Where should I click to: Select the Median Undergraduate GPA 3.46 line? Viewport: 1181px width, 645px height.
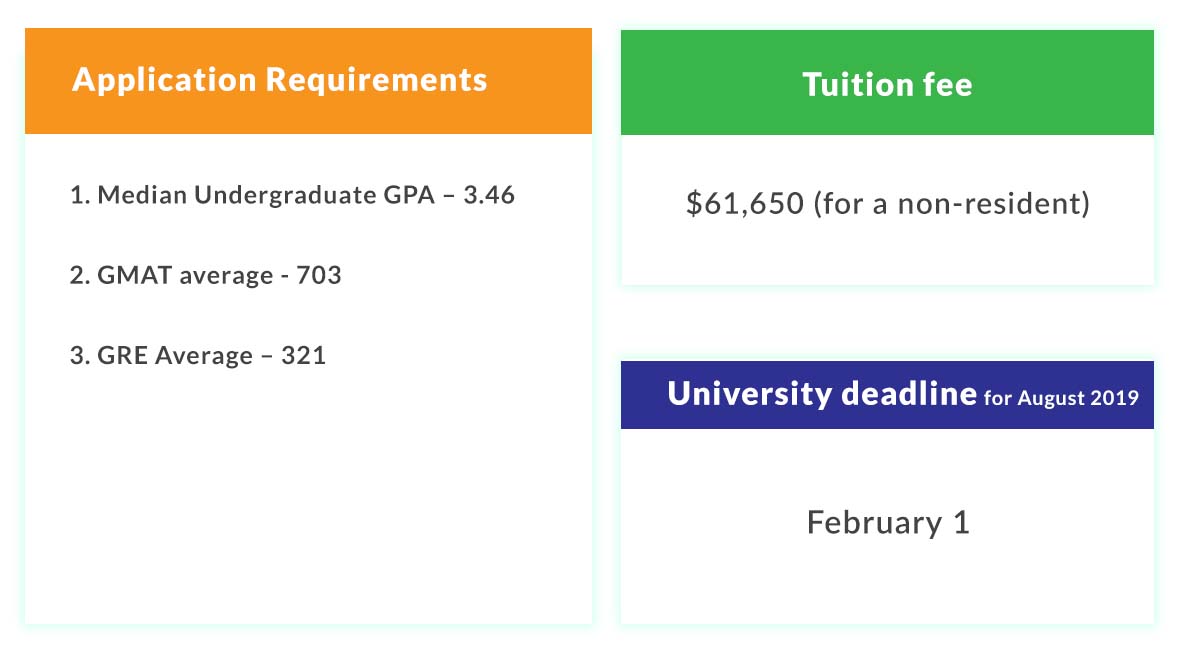[292, 195]
